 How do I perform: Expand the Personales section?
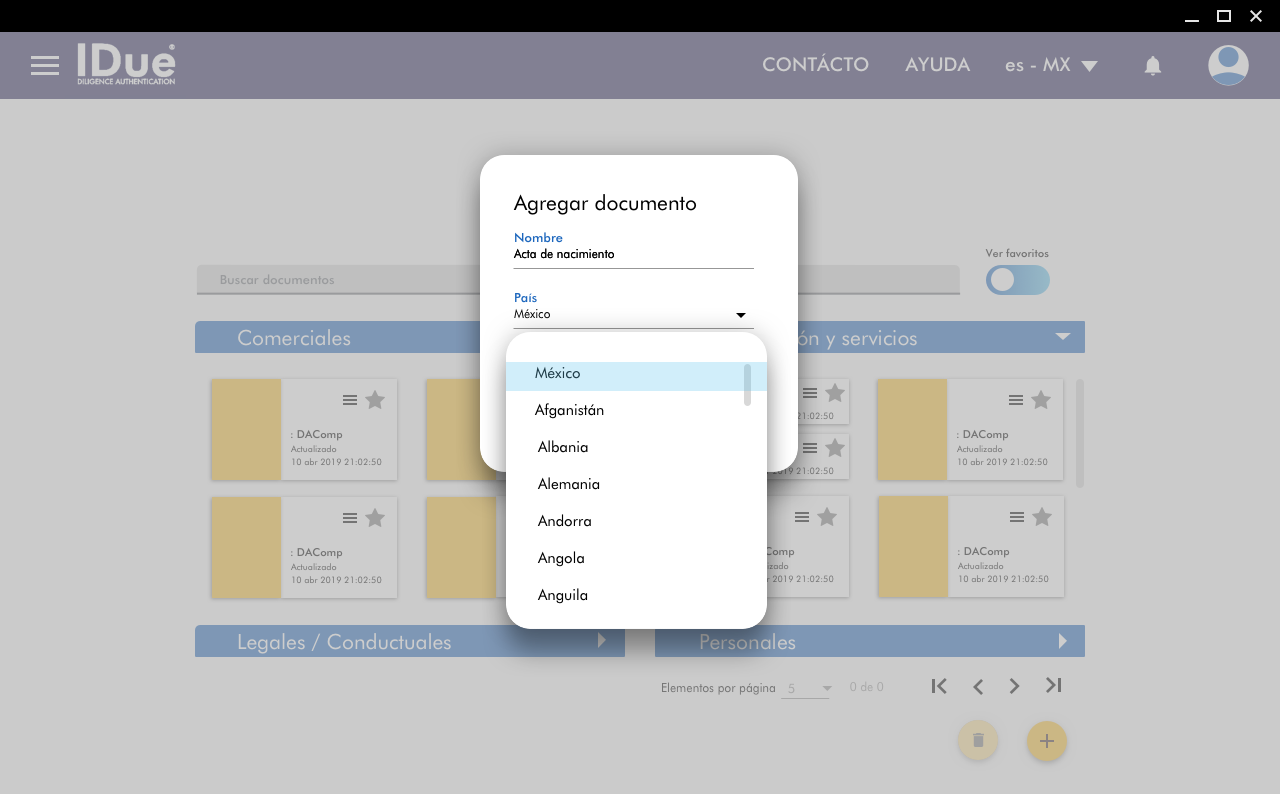click(x=1062, y=641)
